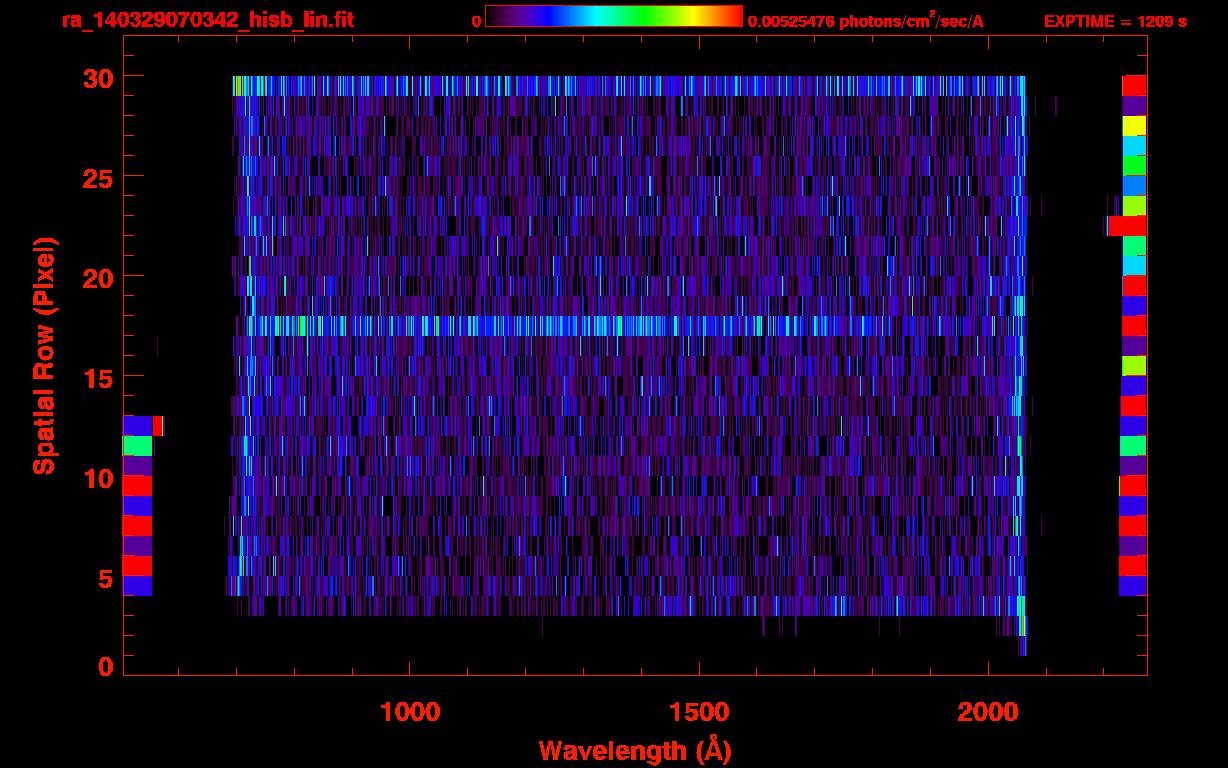Viewport: 1228px width, 768px height.
Task: Click the 1000 wavelength tick label
Action: [410, 712]
